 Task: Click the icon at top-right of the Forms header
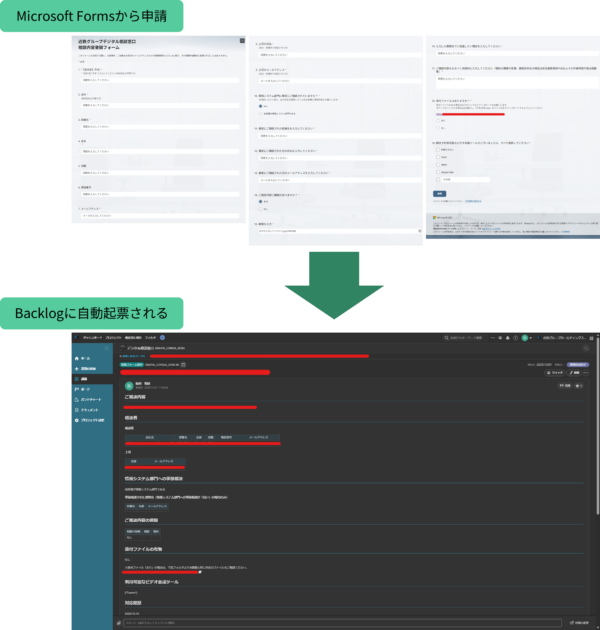click(x=242, y=41)
